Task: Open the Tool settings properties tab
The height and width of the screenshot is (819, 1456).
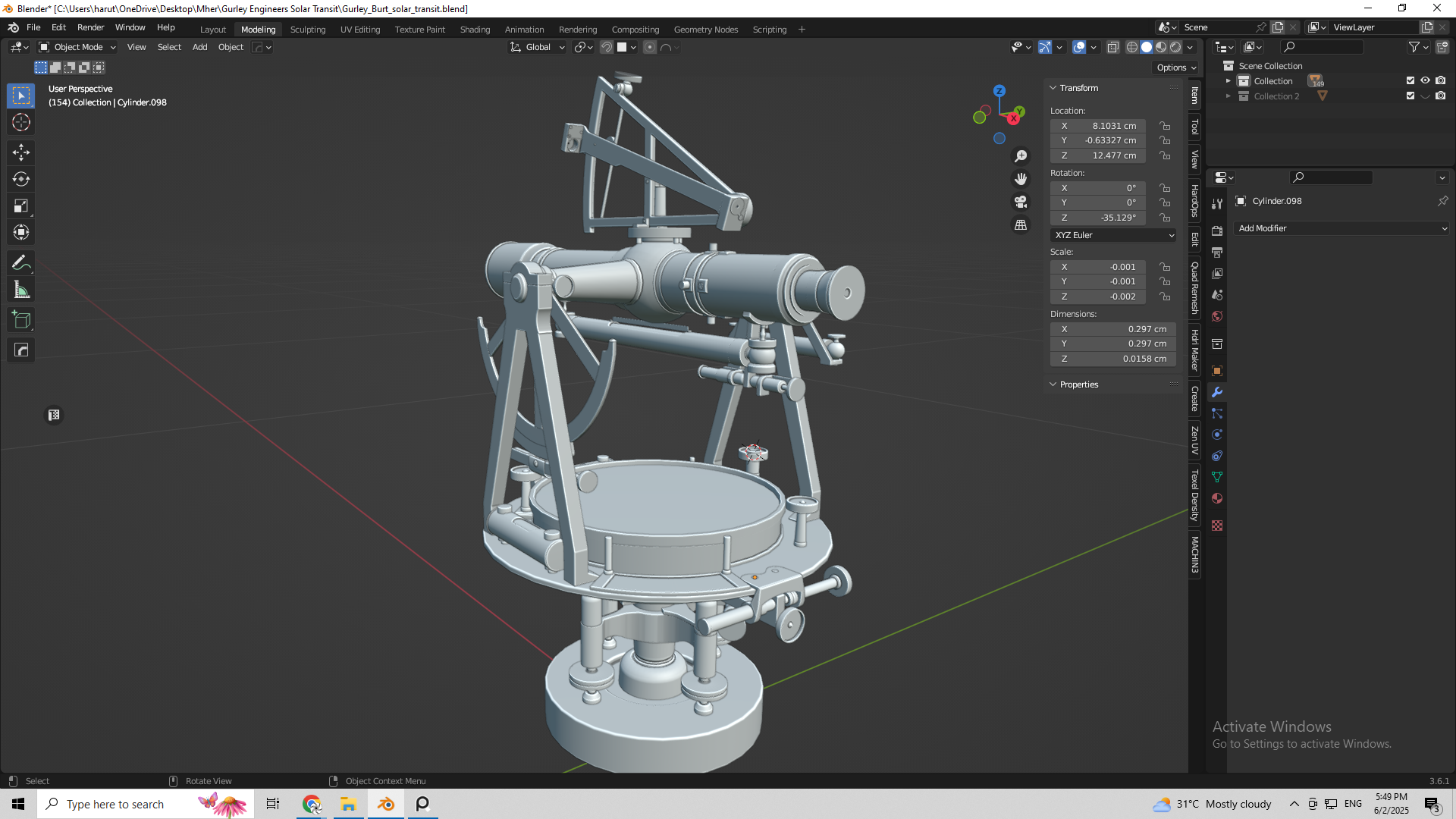Action: click(1217, 204)
